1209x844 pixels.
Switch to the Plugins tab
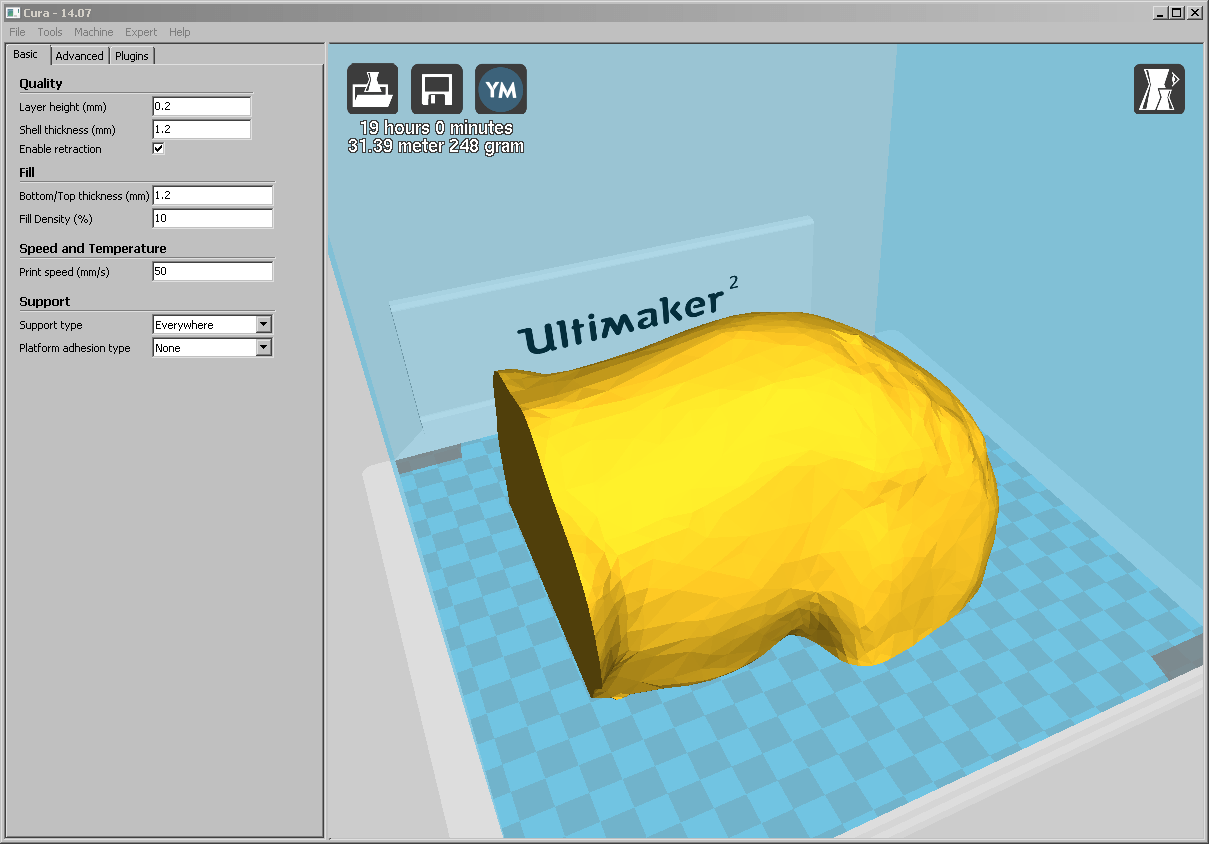[x=132, y=56]
